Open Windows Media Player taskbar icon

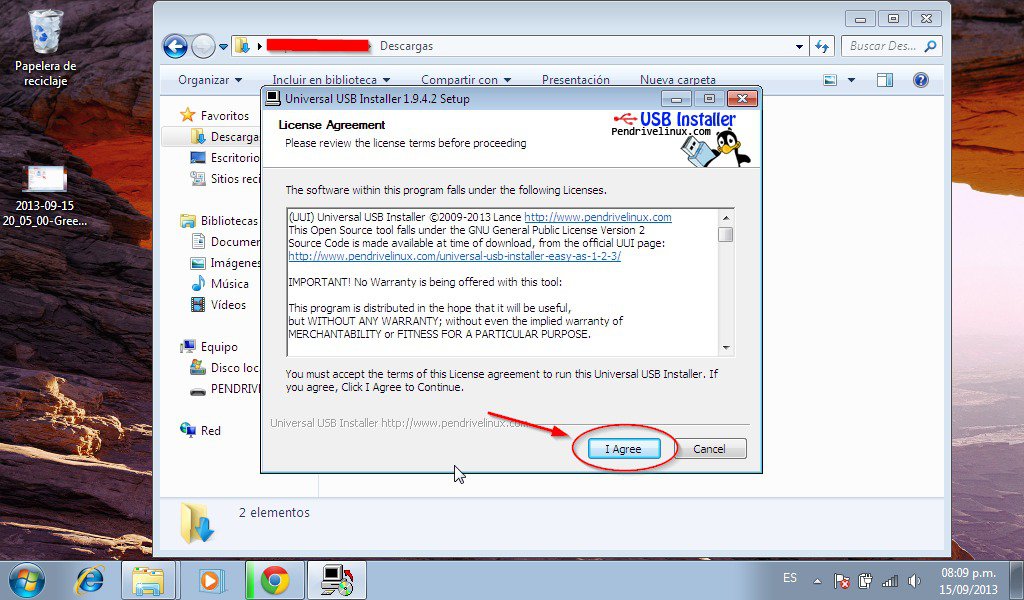click(211, 580)
